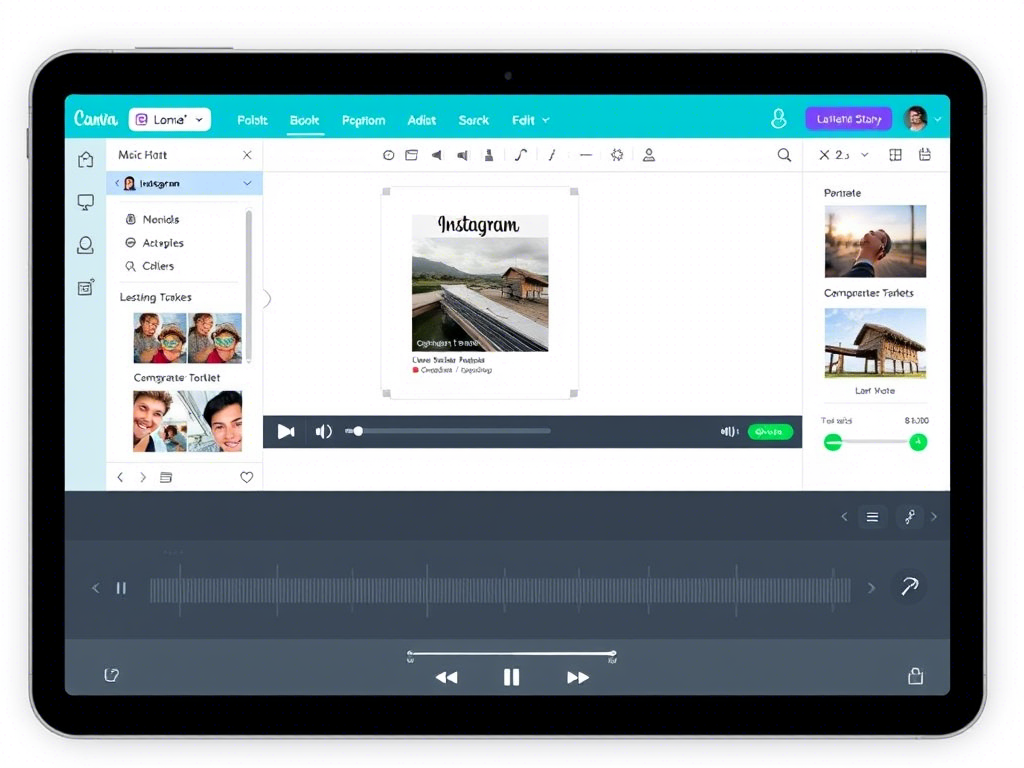Open the Sarck menu
Viewport: 1024px width, 768px height.
[473, 120]
